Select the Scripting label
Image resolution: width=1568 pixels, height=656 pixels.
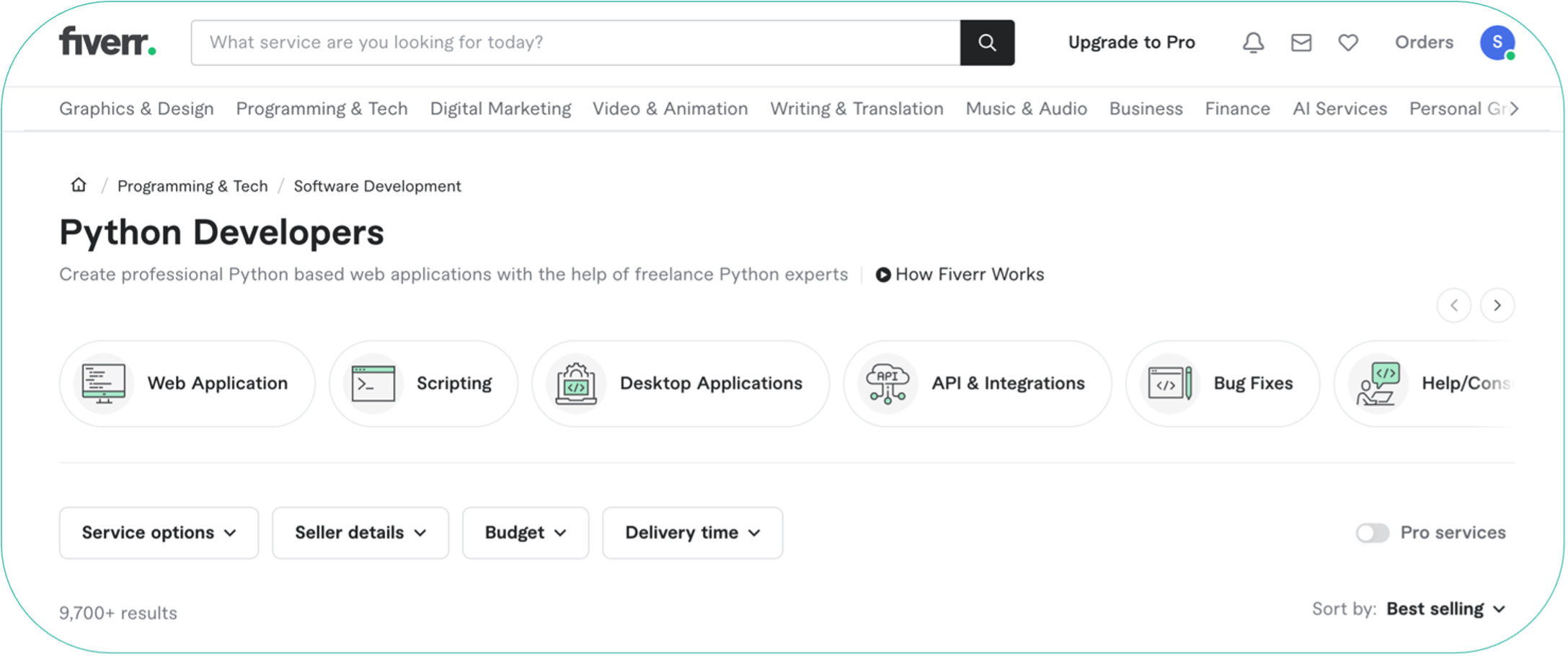pos(454,383)
